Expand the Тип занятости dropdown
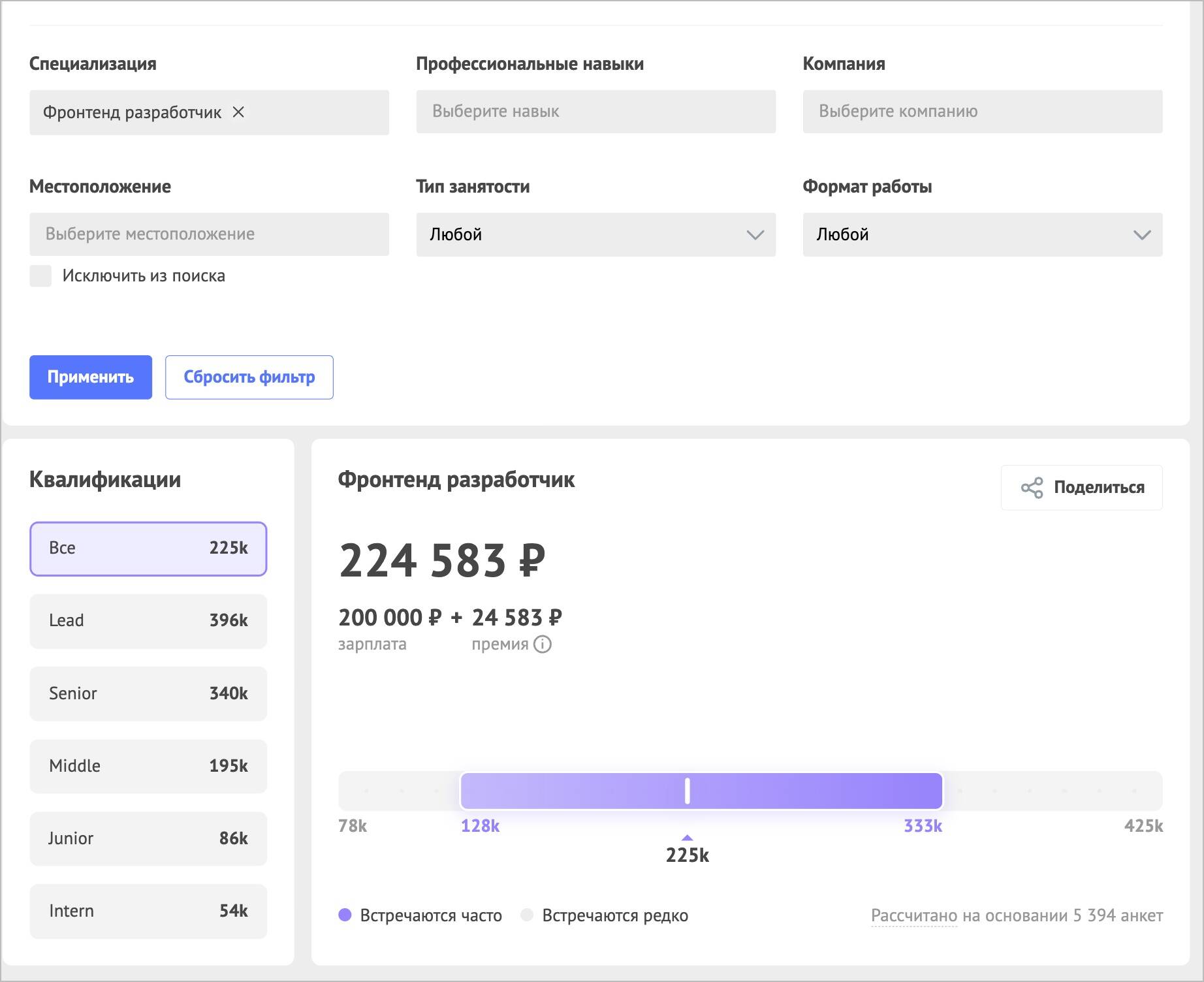1204x982 pixels. click(x=595, y=234)
